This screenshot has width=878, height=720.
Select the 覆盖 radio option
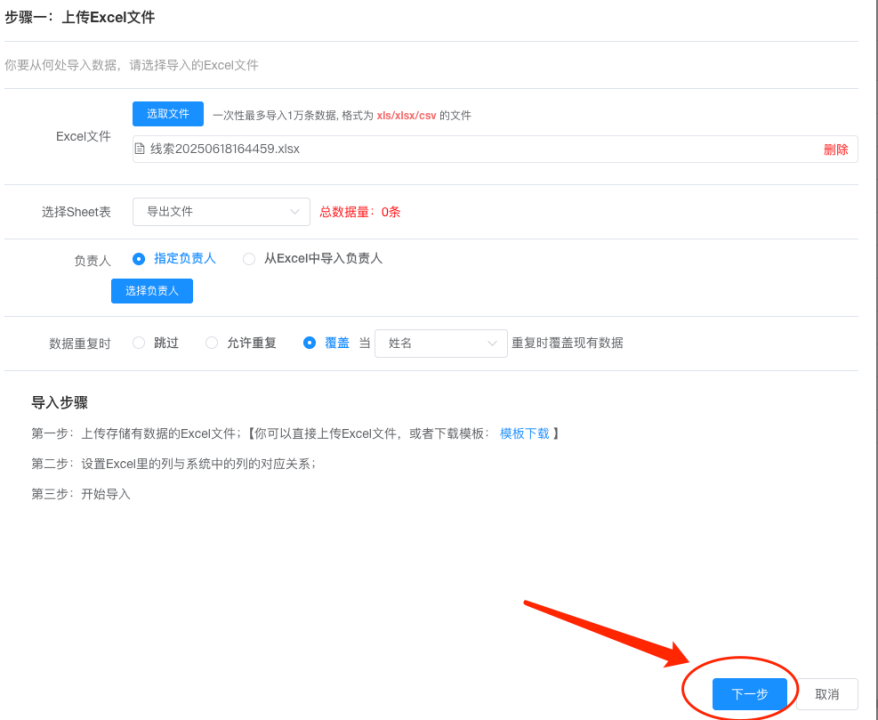(310, 343)
